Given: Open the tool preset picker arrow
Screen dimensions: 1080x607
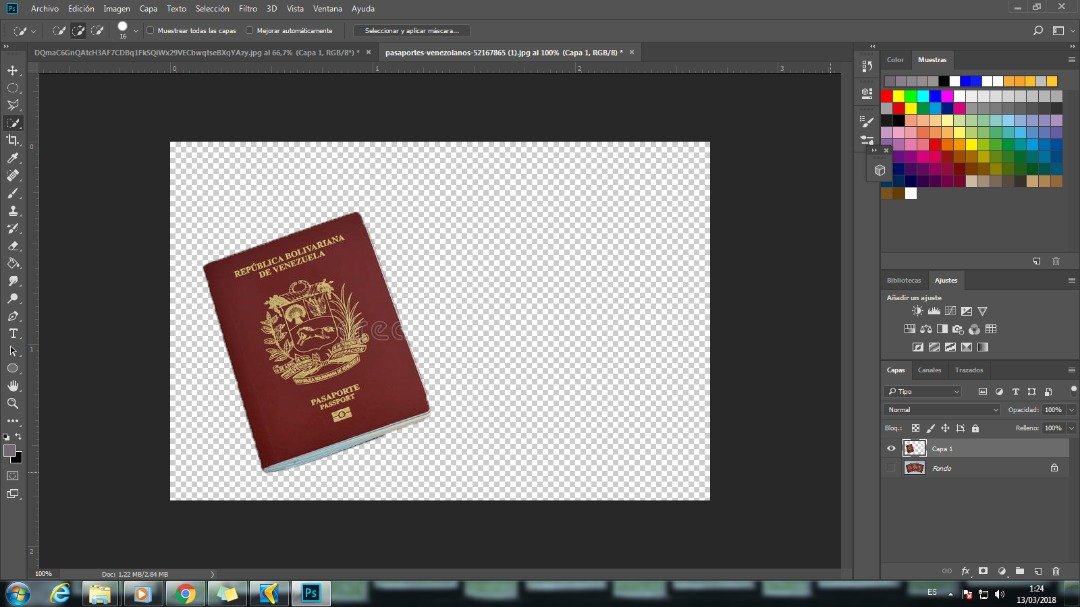Looking at the screenshot, I should pyautogui.click(x=33, y=31).
